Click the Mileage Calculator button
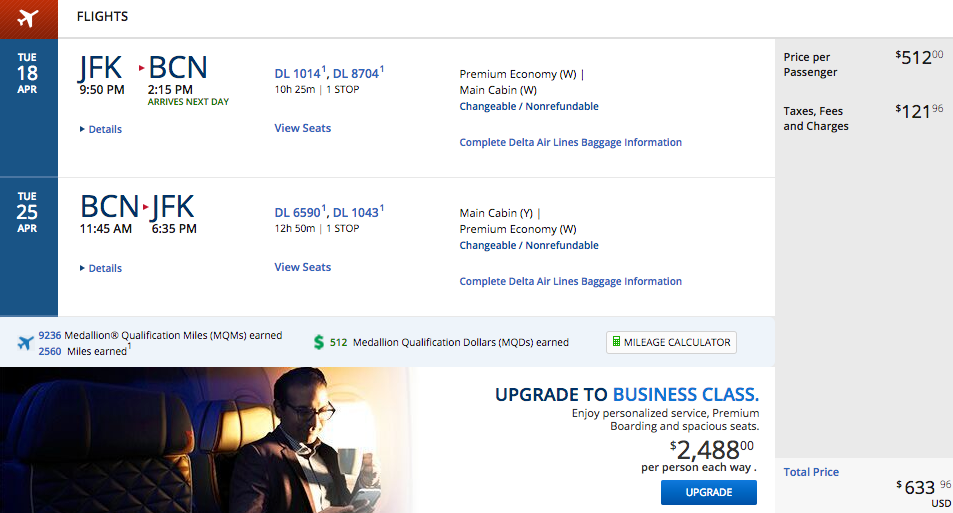Viewport: 953px width, 513px height. [x=671, y=342]
